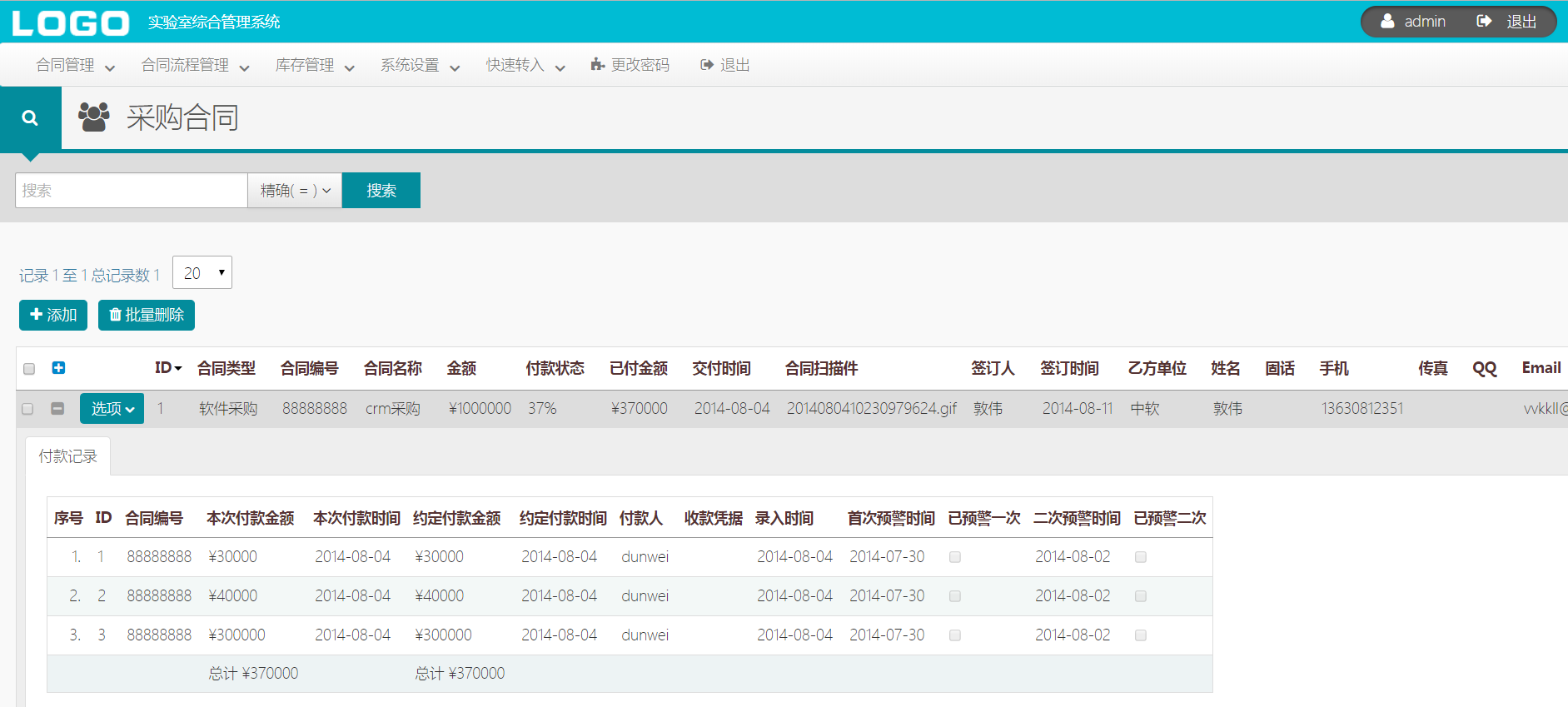Click the 添加 button
This screenshot has width=1568, height=707.
coord(53,315)
